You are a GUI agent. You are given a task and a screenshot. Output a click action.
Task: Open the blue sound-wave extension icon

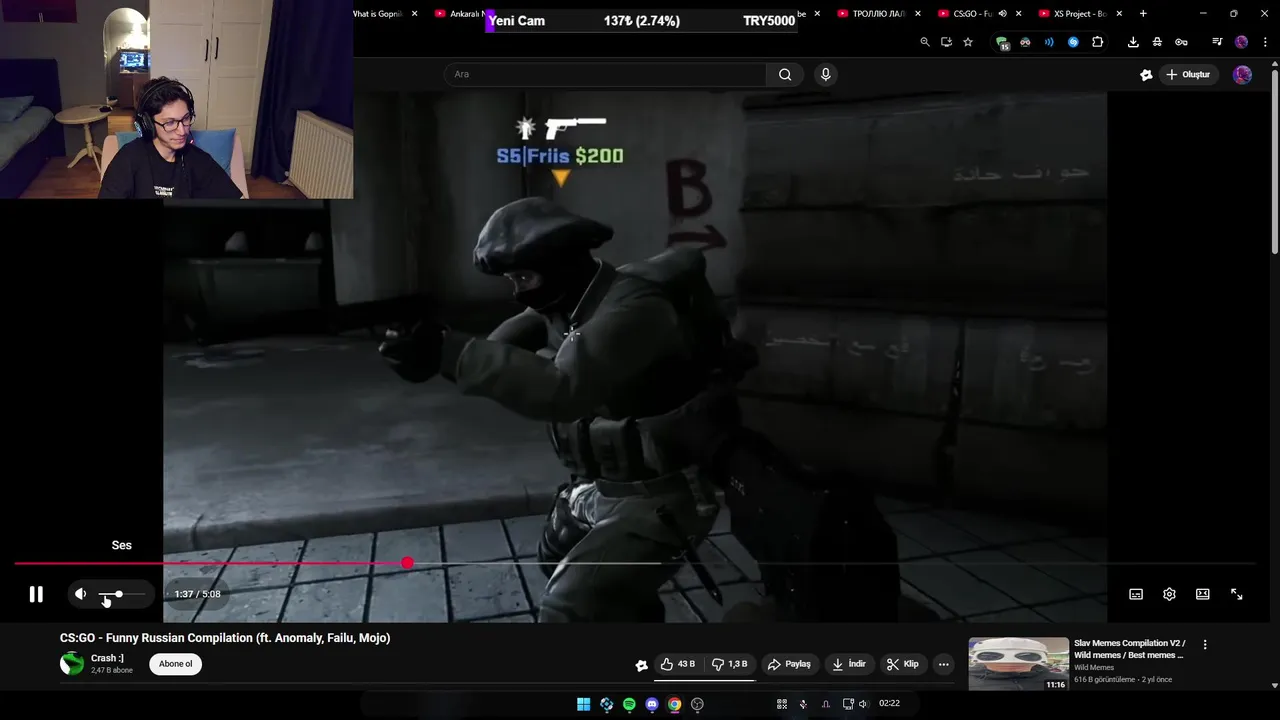click(1049, 42)
